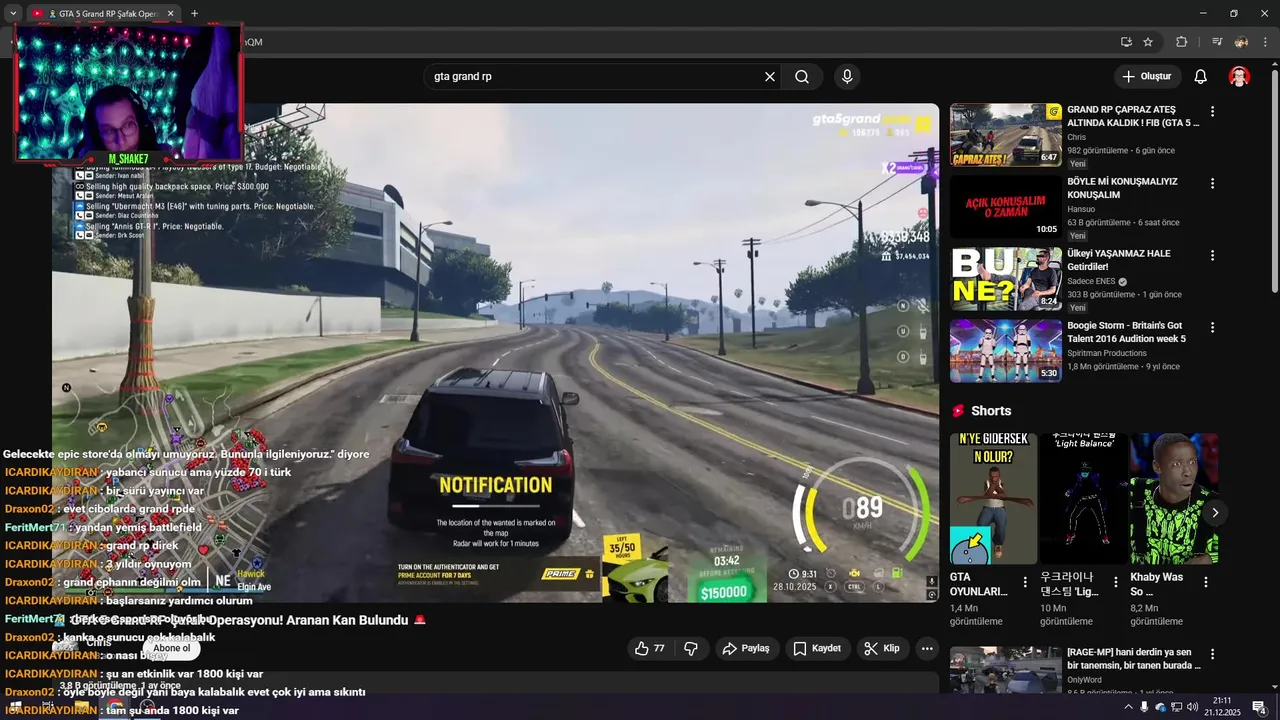Open options for Ülkeyi YAŞANMAZ HALE video
The width and height of the screenshot is (1280, 720).
click(1212, 256)
